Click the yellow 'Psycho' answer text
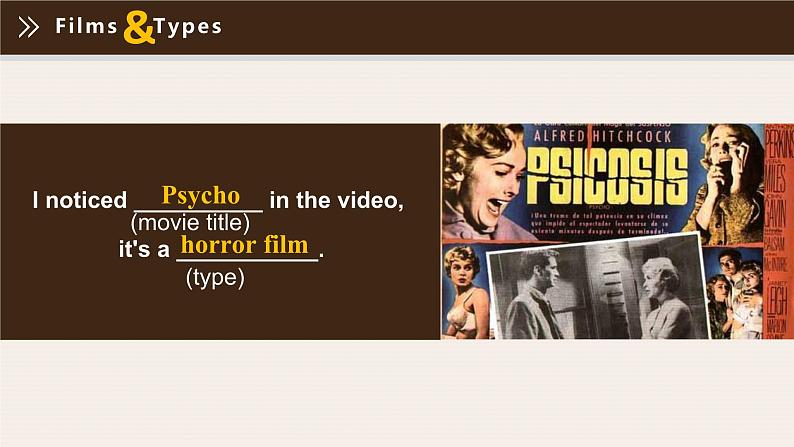The image size is (794, 447). [x=201, y=195]
